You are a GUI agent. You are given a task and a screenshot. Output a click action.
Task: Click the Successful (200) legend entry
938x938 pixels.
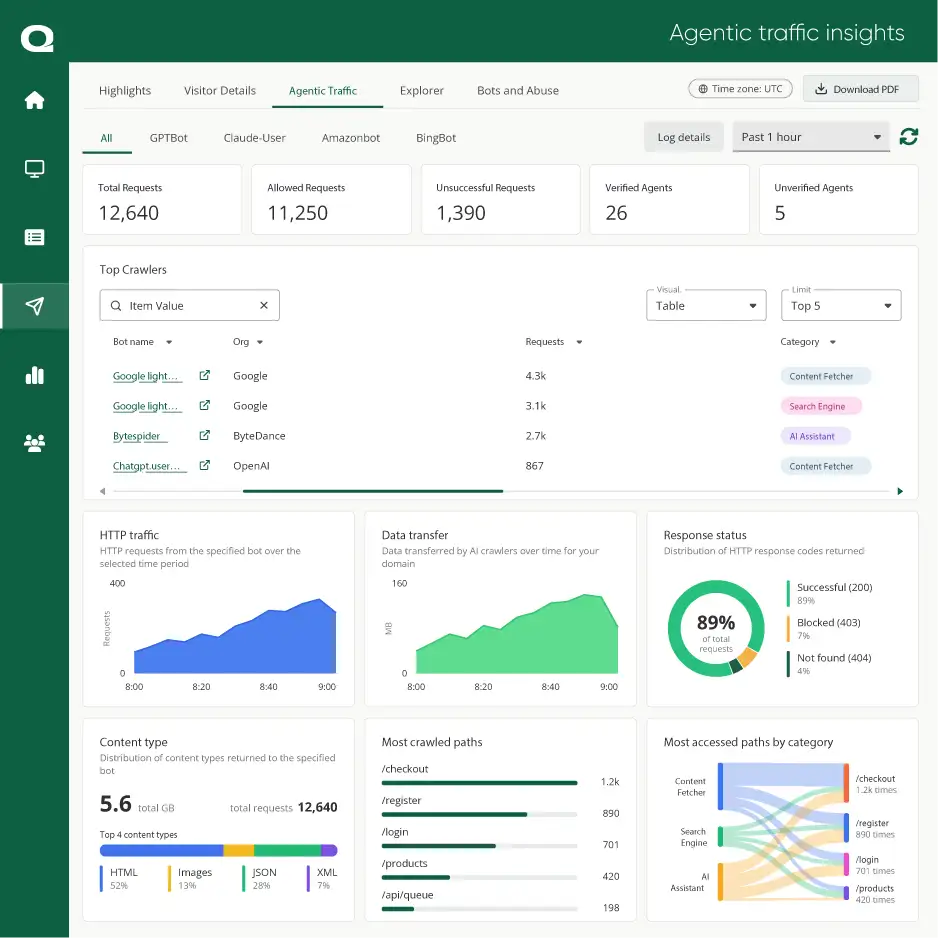click(x=829, y=593)
